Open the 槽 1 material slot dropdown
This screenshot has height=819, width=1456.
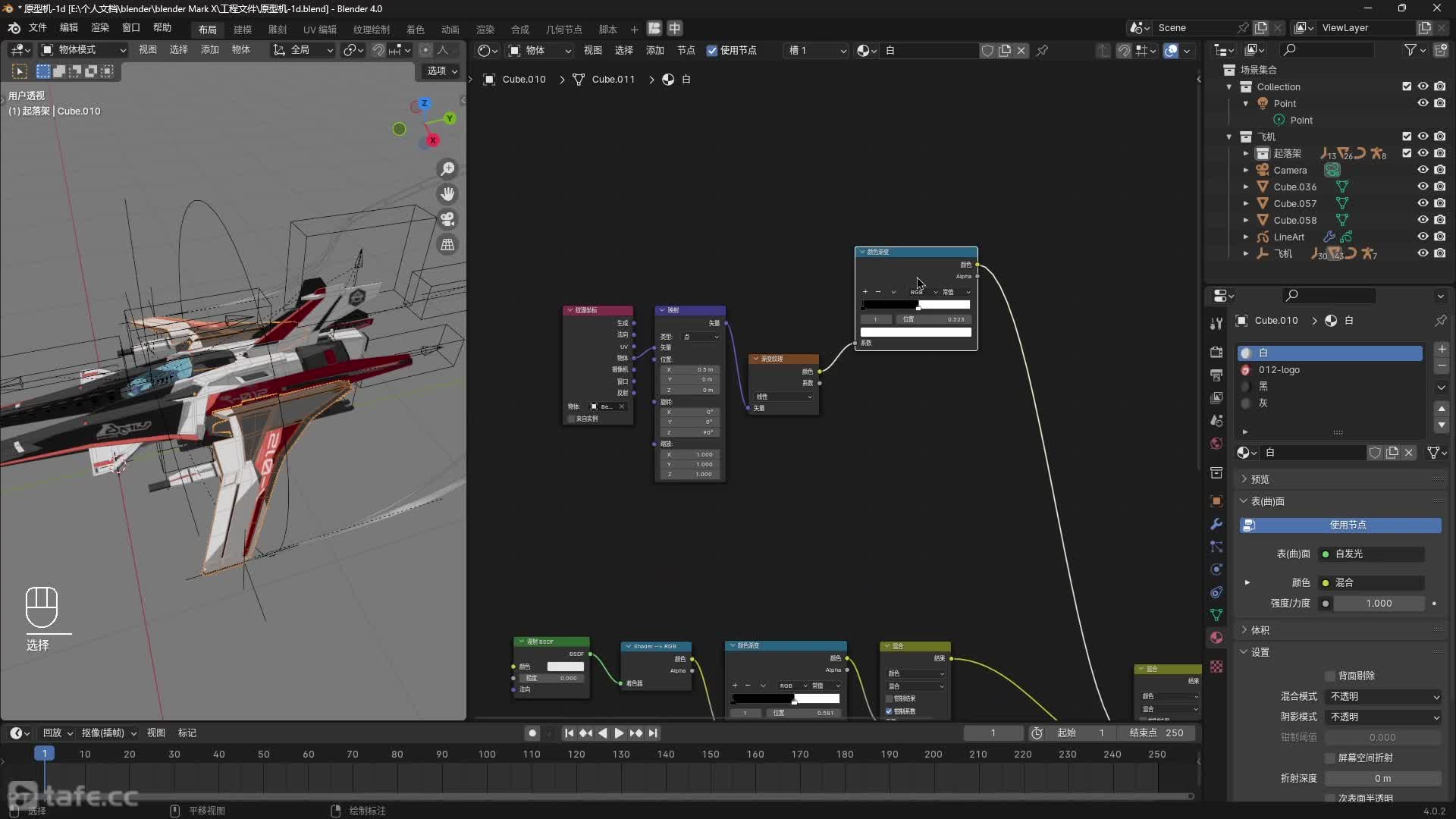[x=817, y=51]
